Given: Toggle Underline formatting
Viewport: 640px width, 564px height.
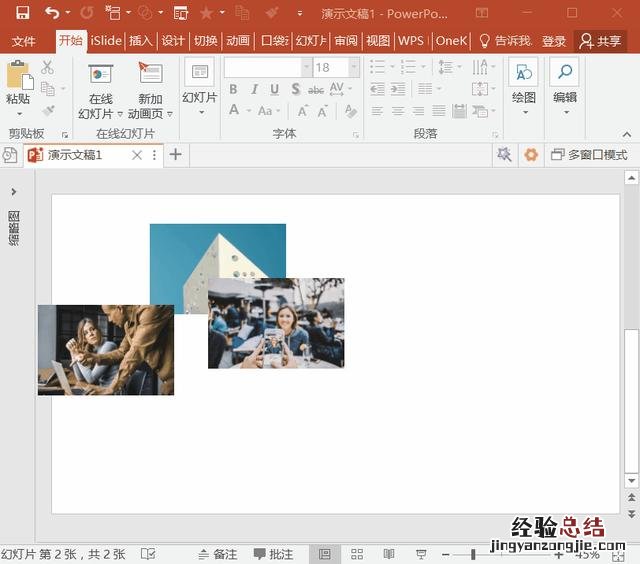Looking at the screenshot, I should click(x=274, y=89).
